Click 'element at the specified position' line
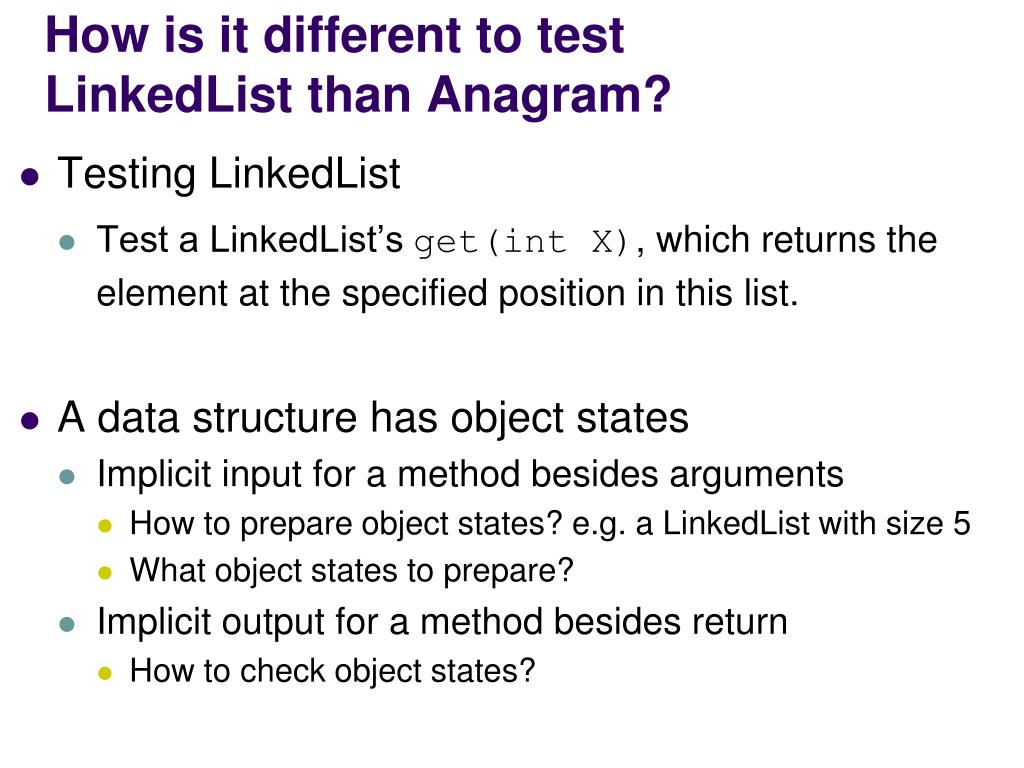This screenshot has height=768, width=1024. coord(447,293)
